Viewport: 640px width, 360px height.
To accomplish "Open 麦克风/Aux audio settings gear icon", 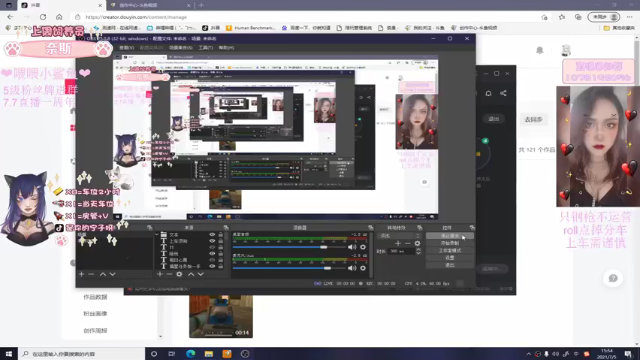I will (x=362, y=268).
